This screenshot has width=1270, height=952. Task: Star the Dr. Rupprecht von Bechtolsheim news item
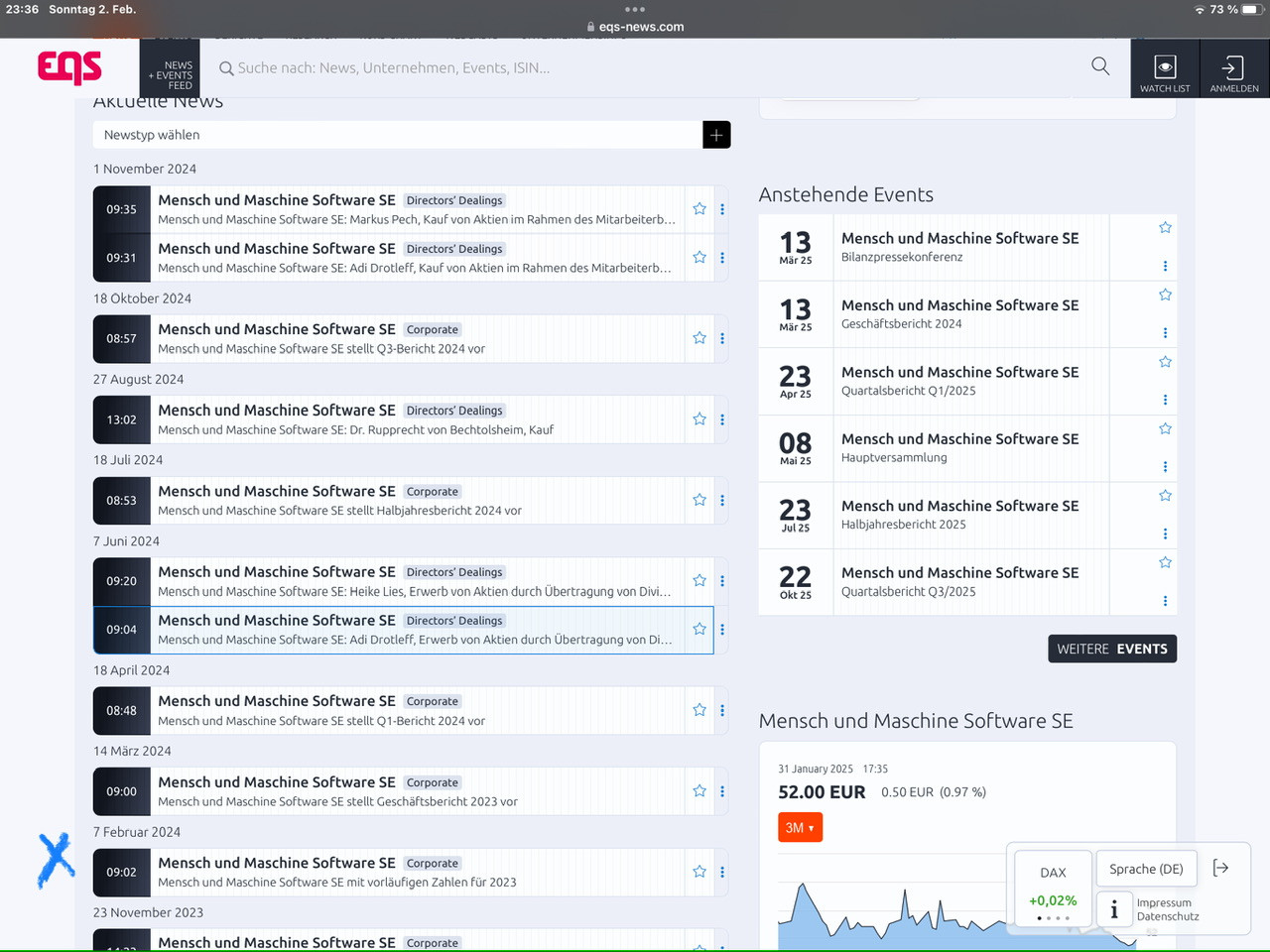tap(699, 419)
